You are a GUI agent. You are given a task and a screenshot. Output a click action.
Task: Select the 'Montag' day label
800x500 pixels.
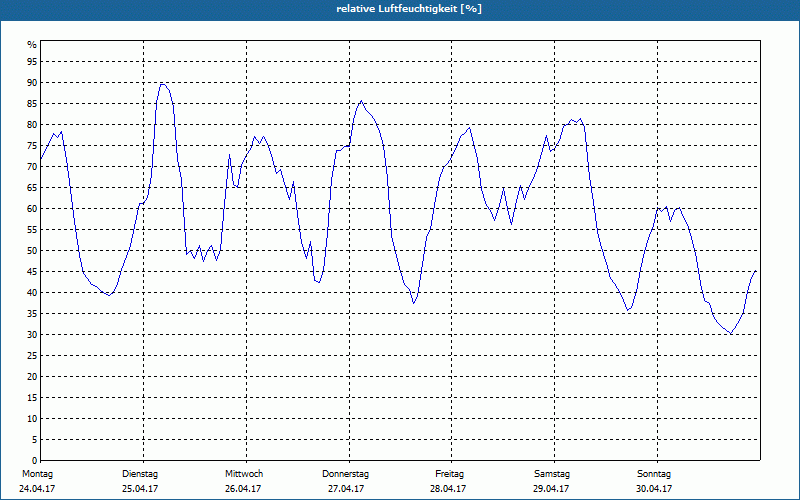[x=37, y=474]
